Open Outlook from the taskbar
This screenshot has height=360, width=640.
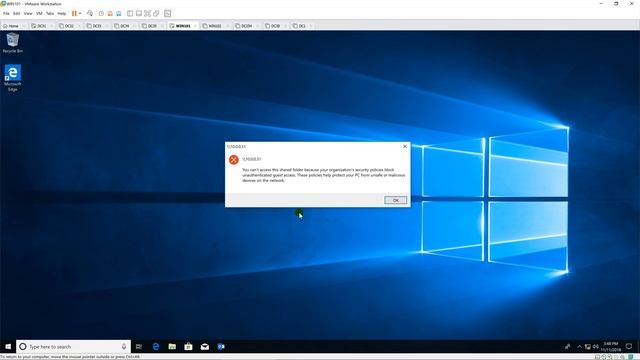point(221,347)
